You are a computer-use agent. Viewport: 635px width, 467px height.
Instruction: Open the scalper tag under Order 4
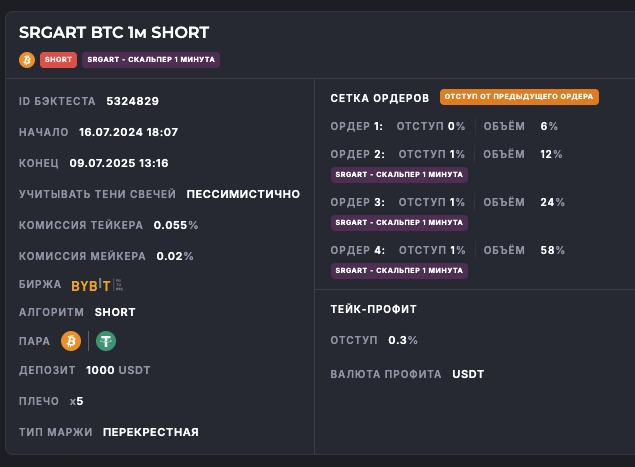[x=399, y=270]
